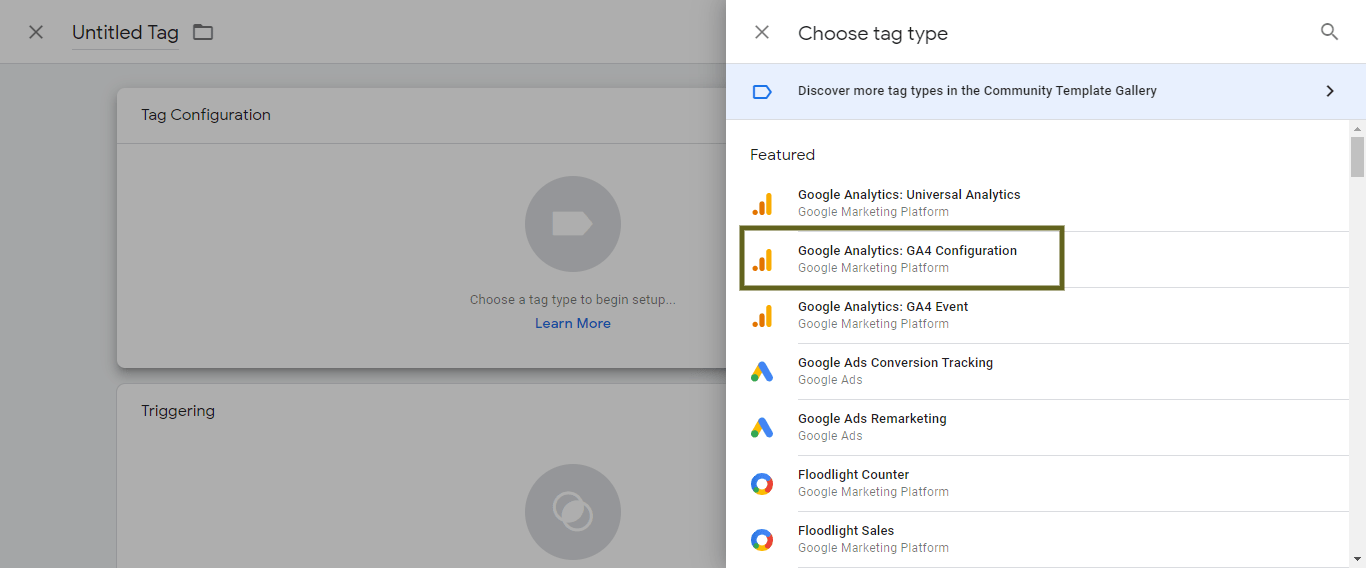Choose Google Analytics: GA4 Configuration text
Screen dimensions: 1366x568
point(907,251)
